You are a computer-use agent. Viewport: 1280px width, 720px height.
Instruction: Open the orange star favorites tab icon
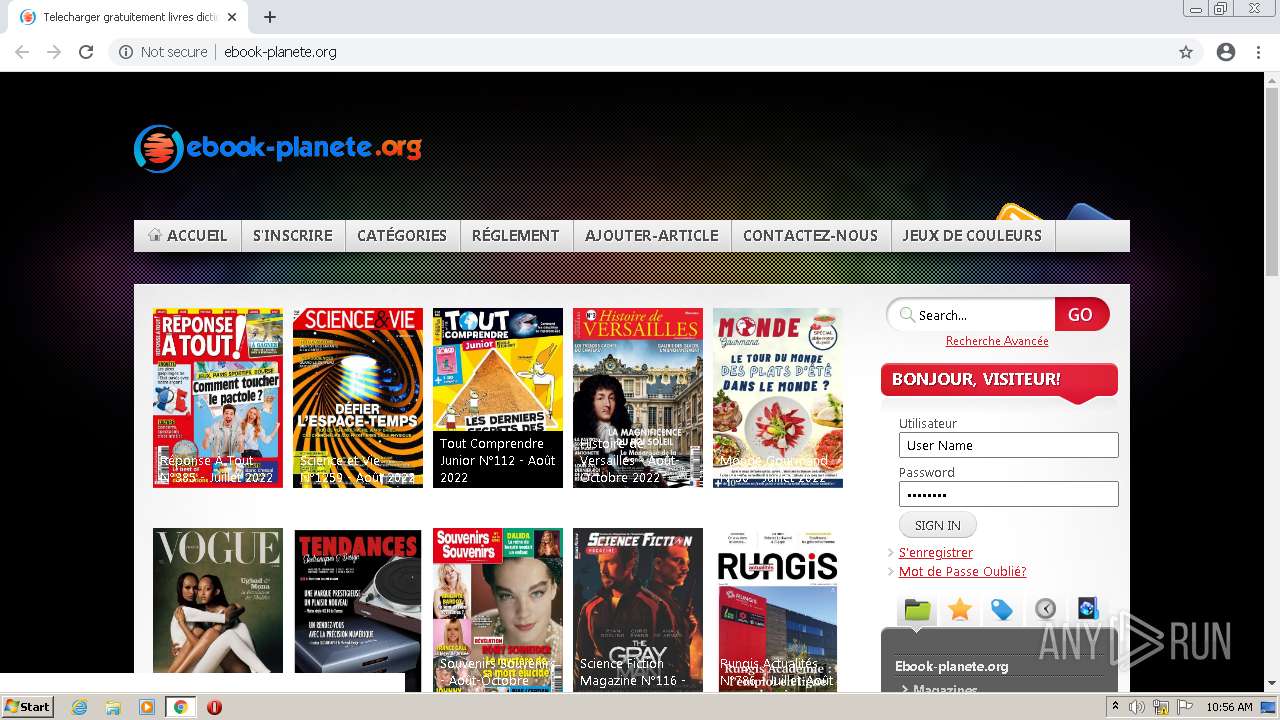(960, 609)
